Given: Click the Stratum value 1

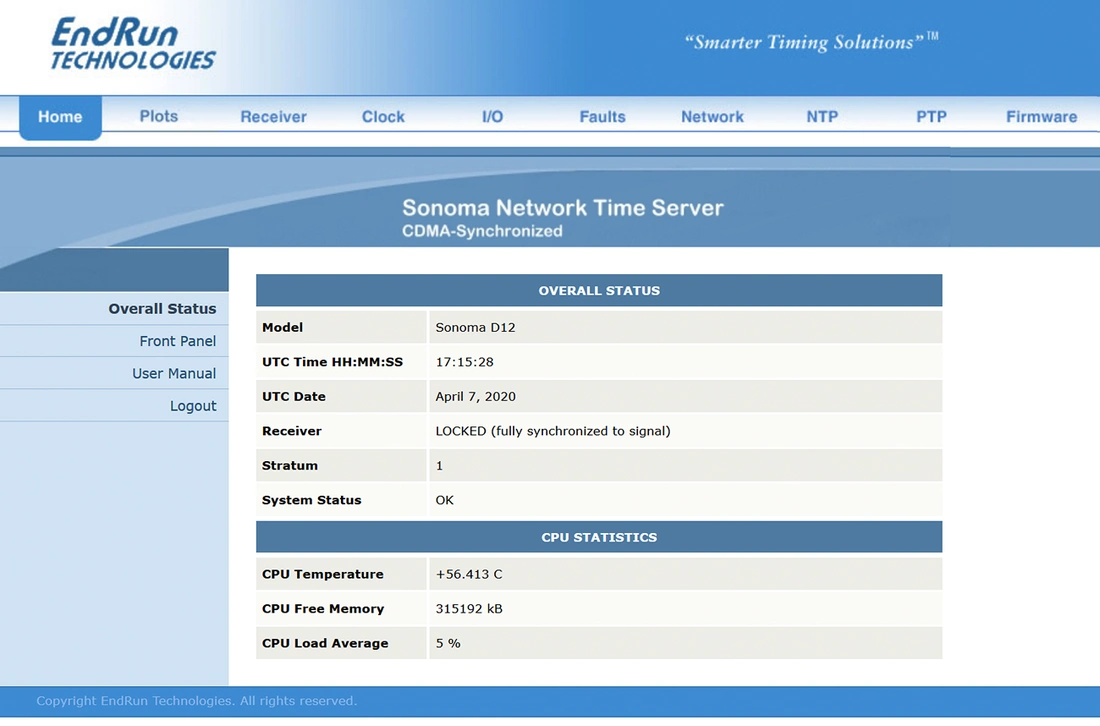Looking at the screenshot, I should pos(439,466).
